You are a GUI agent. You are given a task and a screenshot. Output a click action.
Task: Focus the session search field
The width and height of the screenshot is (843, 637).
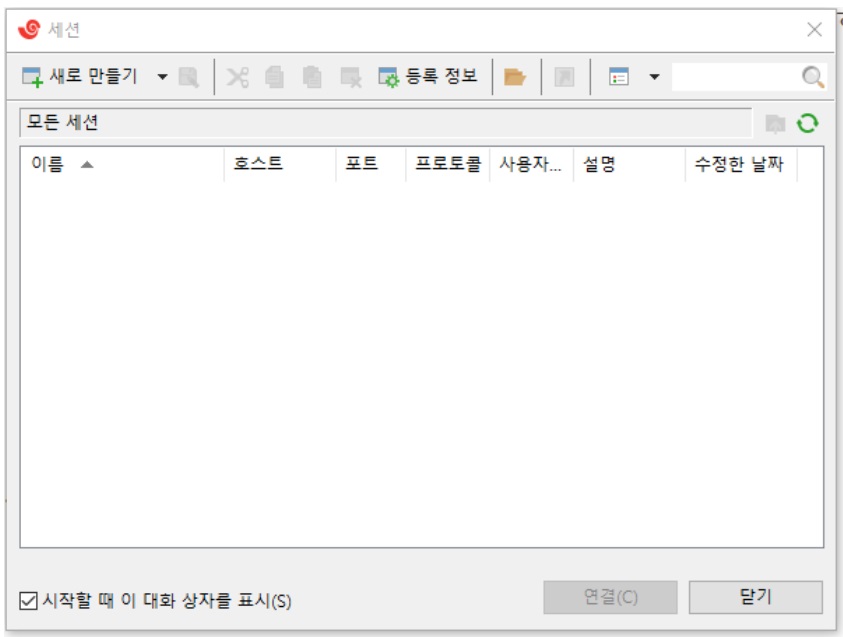coord(736,77)
